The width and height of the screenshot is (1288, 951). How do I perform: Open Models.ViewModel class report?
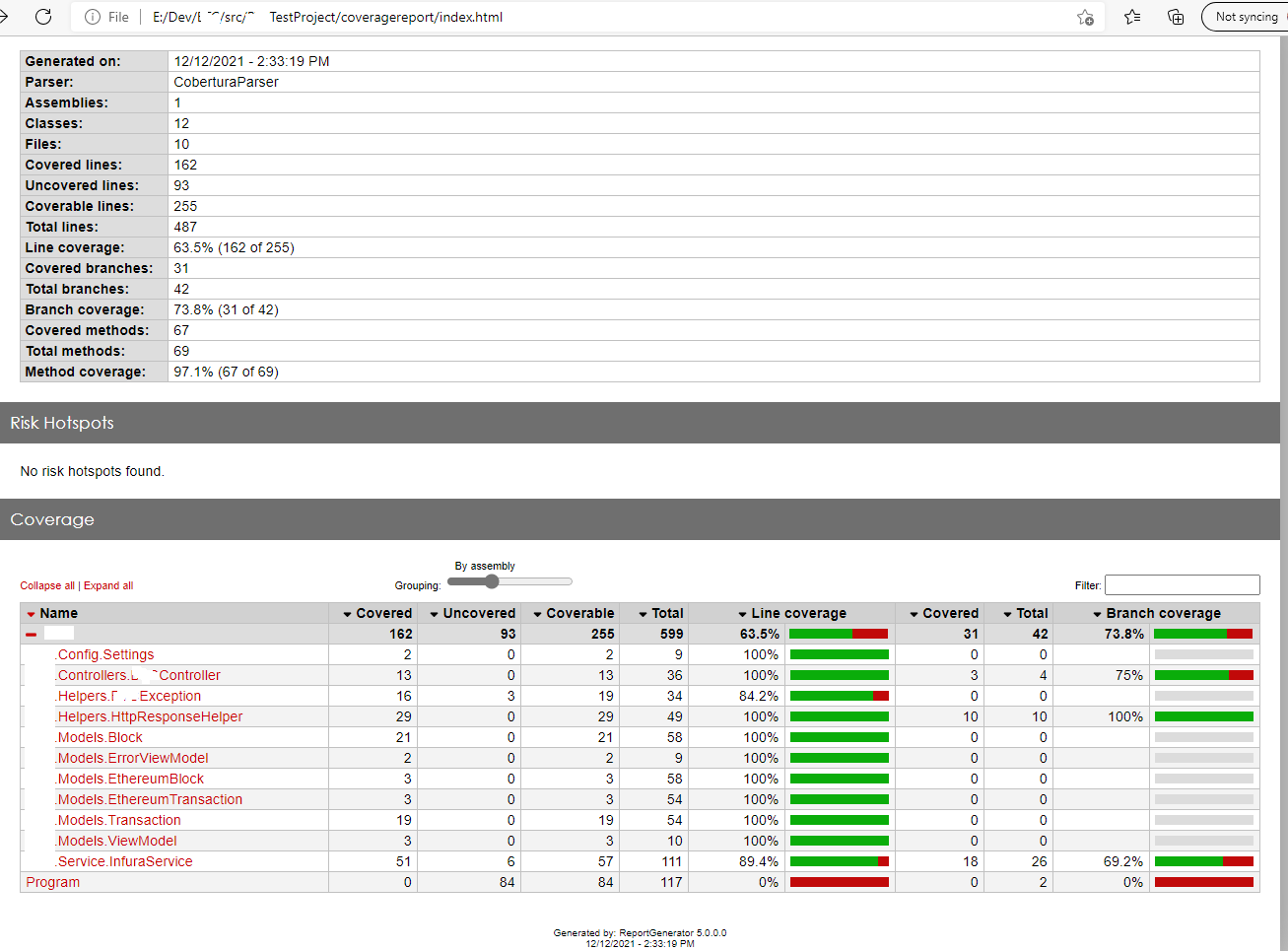[116, 841]
